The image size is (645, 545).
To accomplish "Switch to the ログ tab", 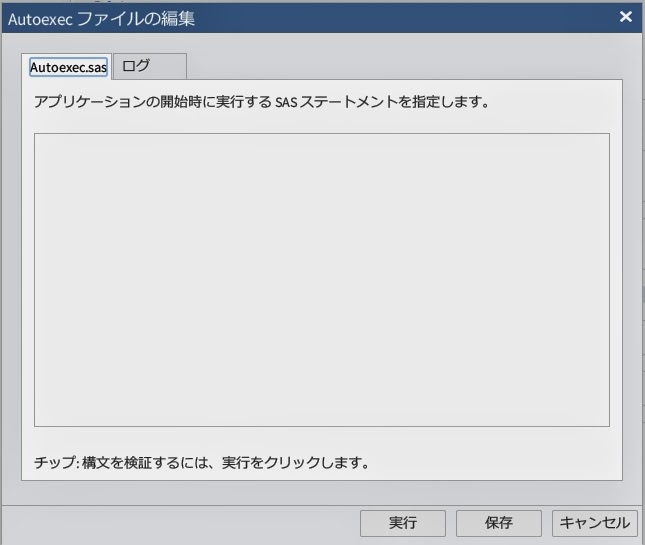I will click(150, 66).
